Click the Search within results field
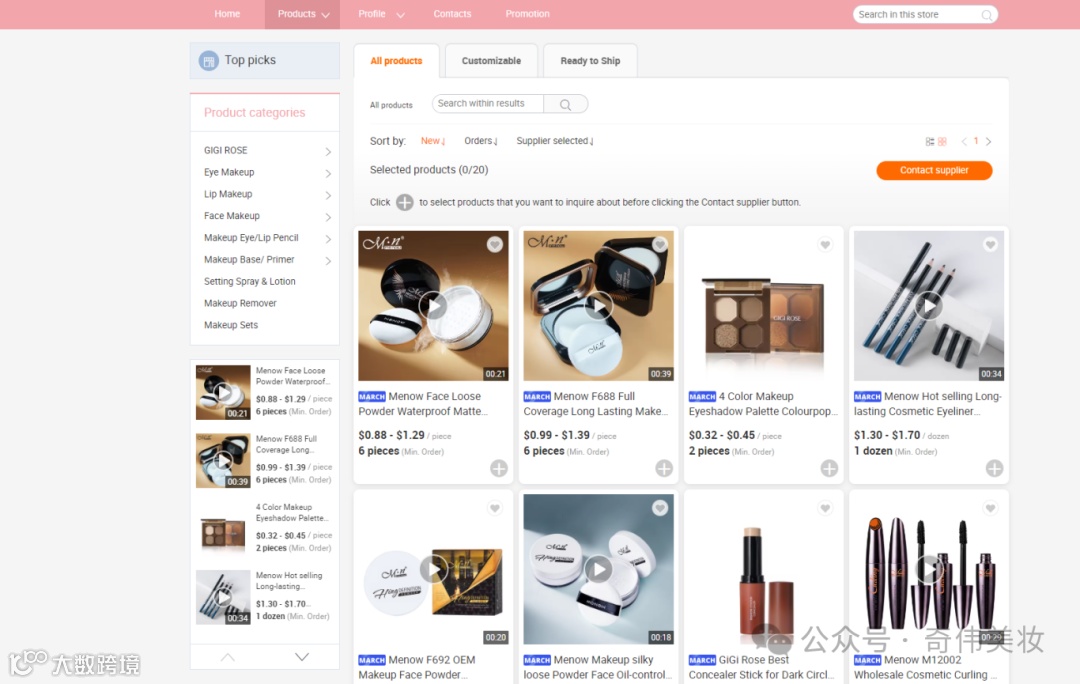The image size is (1080, 684). (488, 104)
